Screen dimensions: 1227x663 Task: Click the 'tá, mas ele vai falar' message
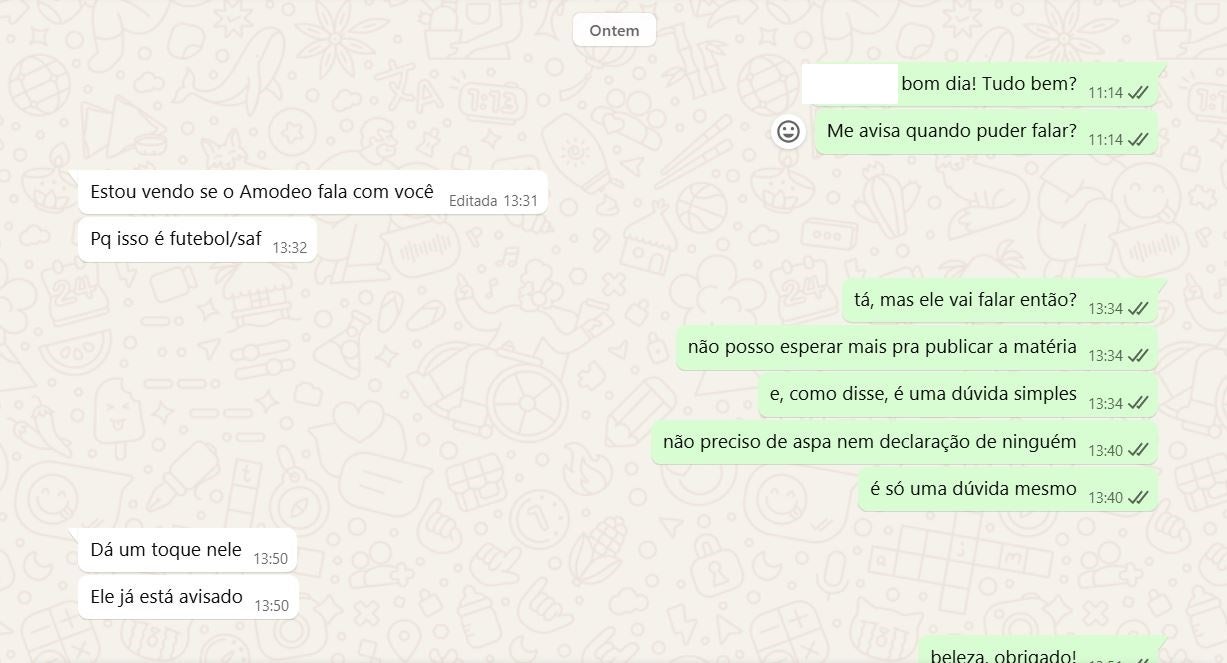pyautogui.click(x=1000, y=301)
